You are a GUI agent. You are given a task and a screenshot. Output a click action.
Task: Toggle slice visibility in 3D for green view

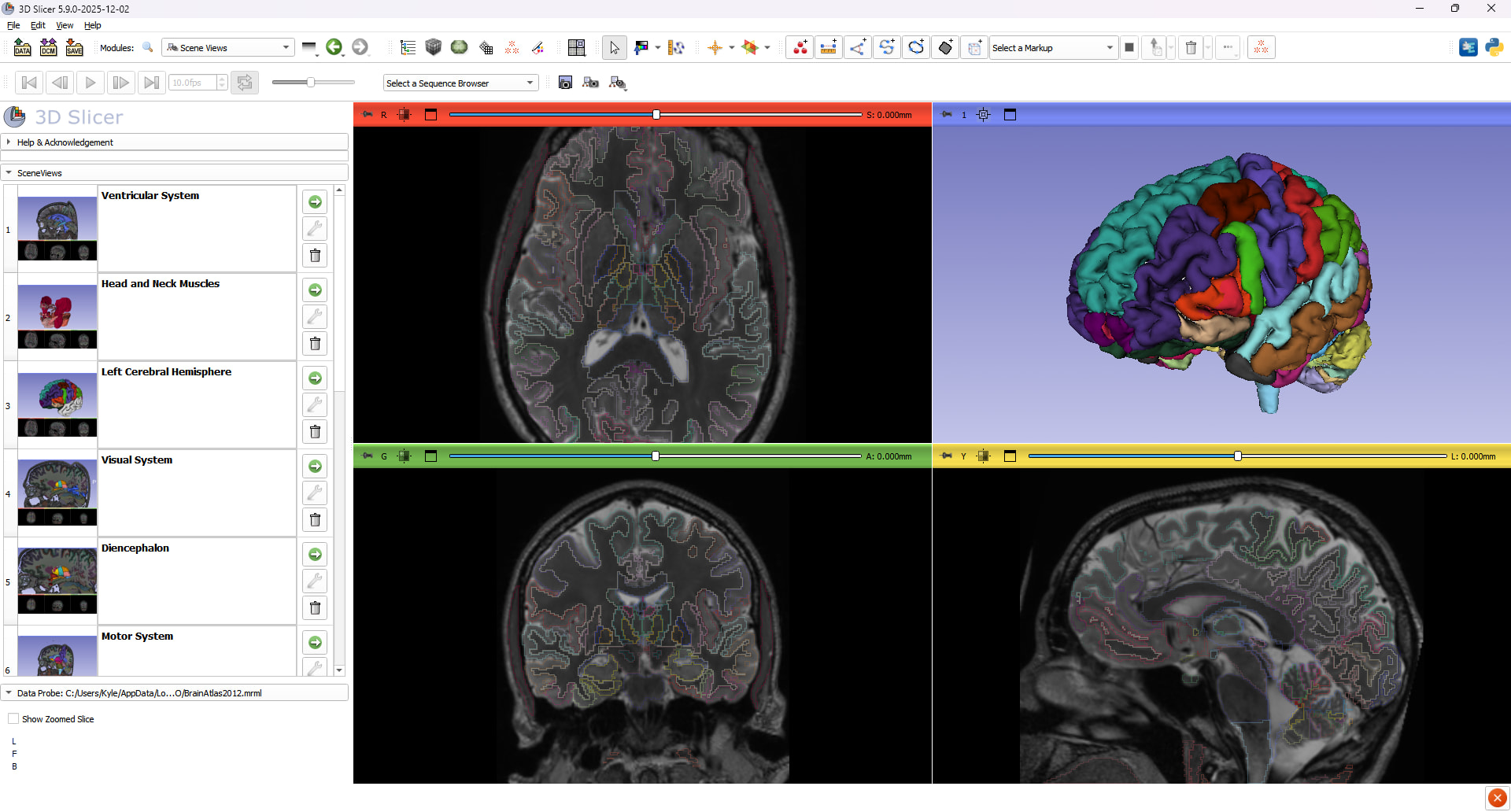[x=405, y=456]
